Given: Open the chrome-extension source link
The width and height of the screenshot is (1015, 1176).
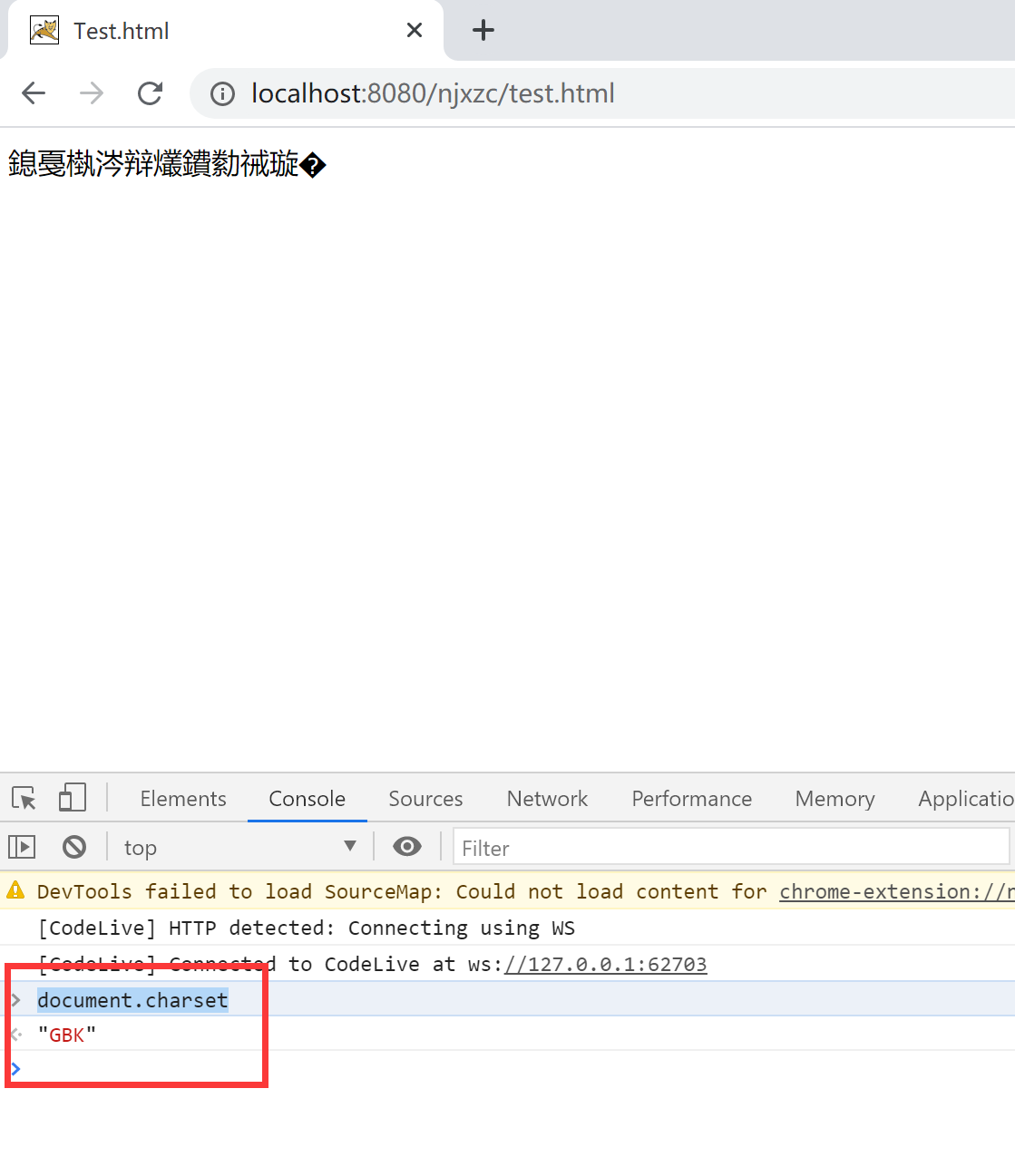Looking at the screenshot, I should click(x=897, y=892).
